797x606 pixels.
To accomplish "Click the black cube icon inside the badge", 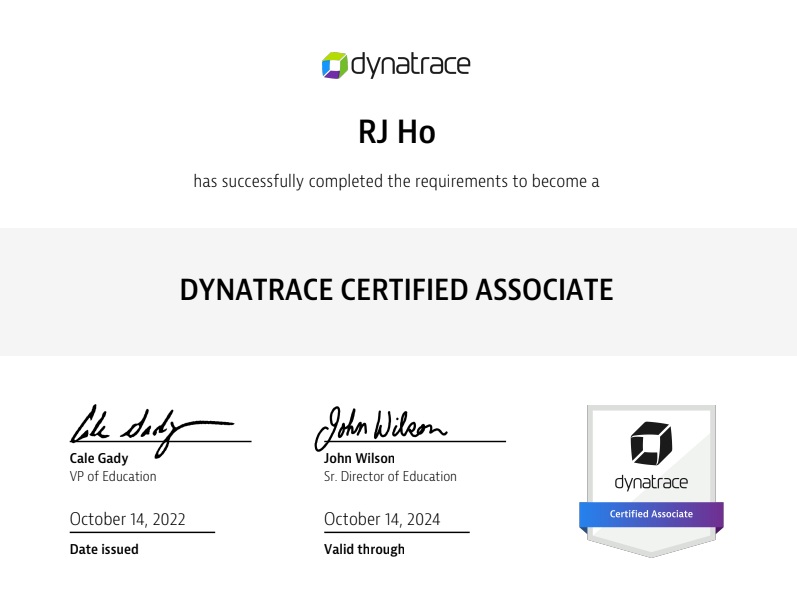I will click(x=651, y=443).
